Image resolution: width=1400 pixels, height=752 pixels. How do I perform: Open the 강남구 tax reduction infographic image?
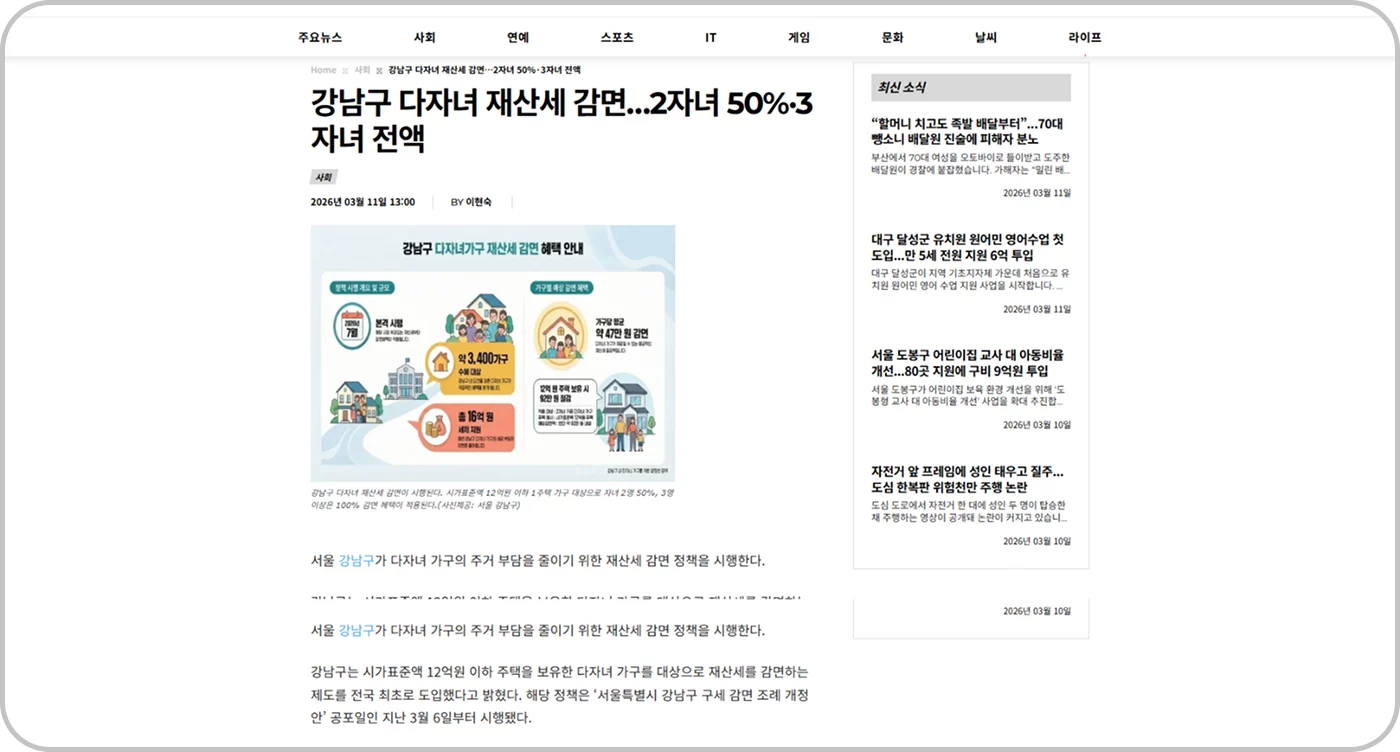pos(493,353)
